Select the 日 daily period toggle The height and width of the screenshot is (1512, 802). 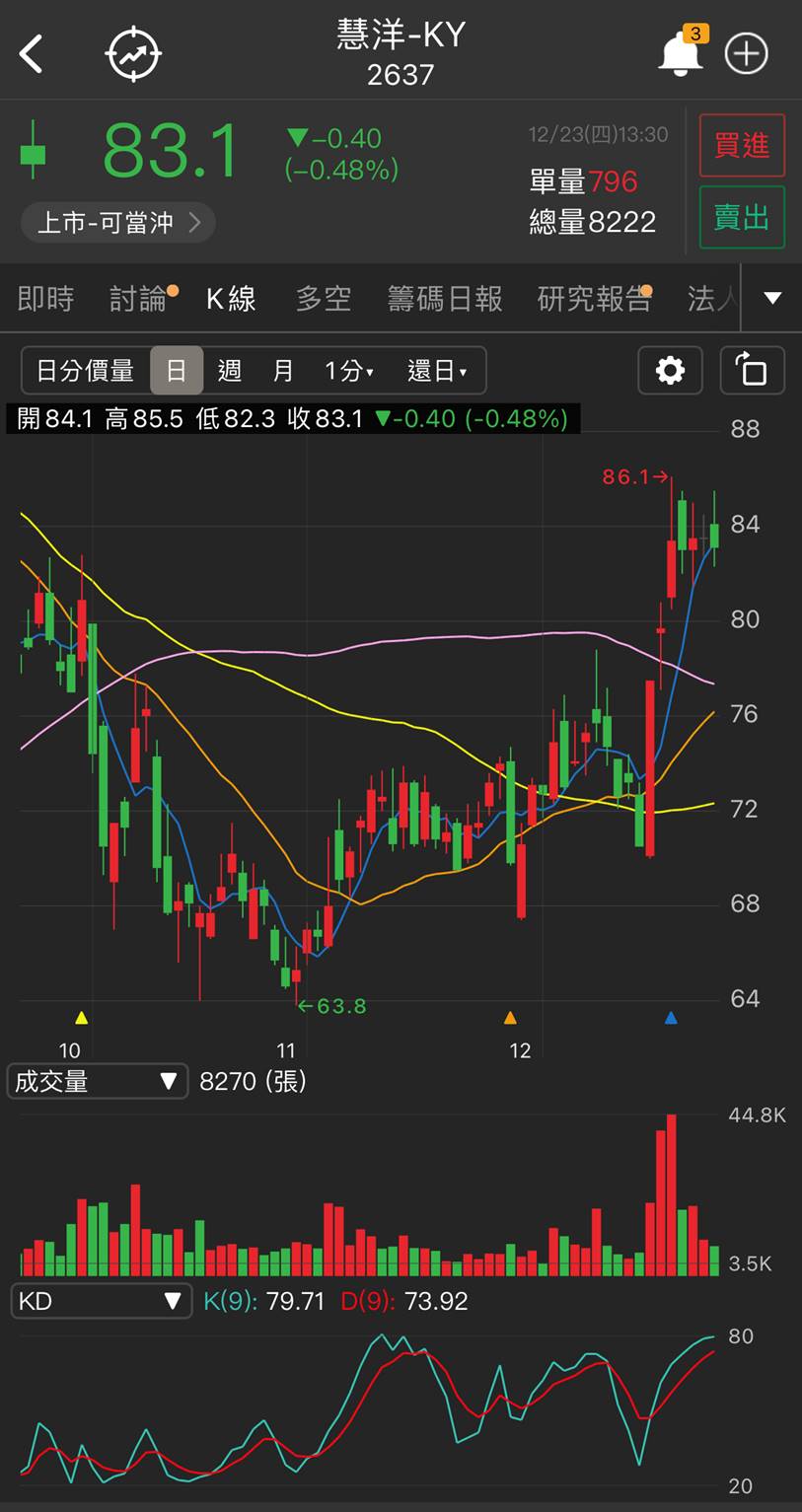coord(177,371)
